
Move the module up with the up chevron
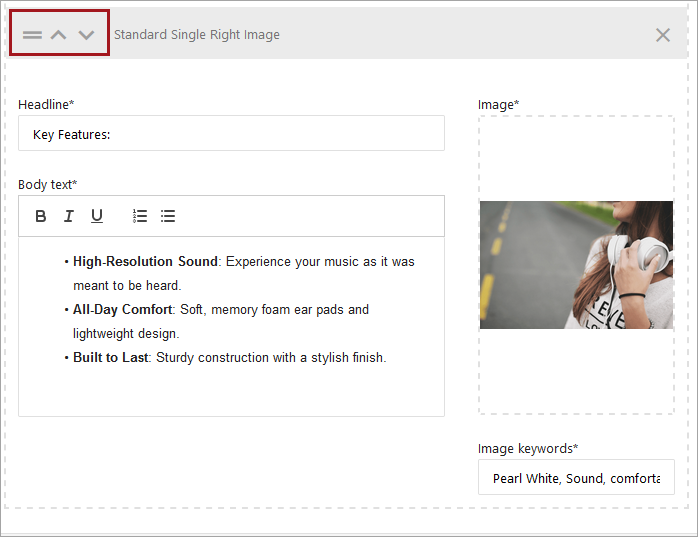tap(59, 35)
